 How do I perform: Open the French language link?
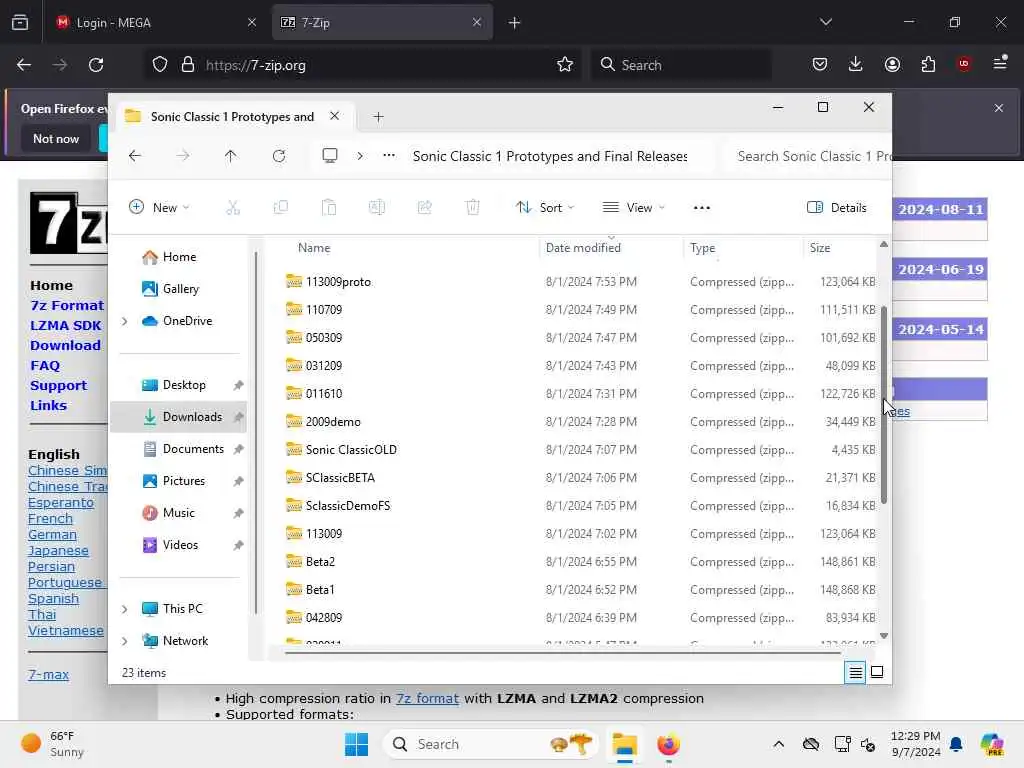tap(50, 519)
